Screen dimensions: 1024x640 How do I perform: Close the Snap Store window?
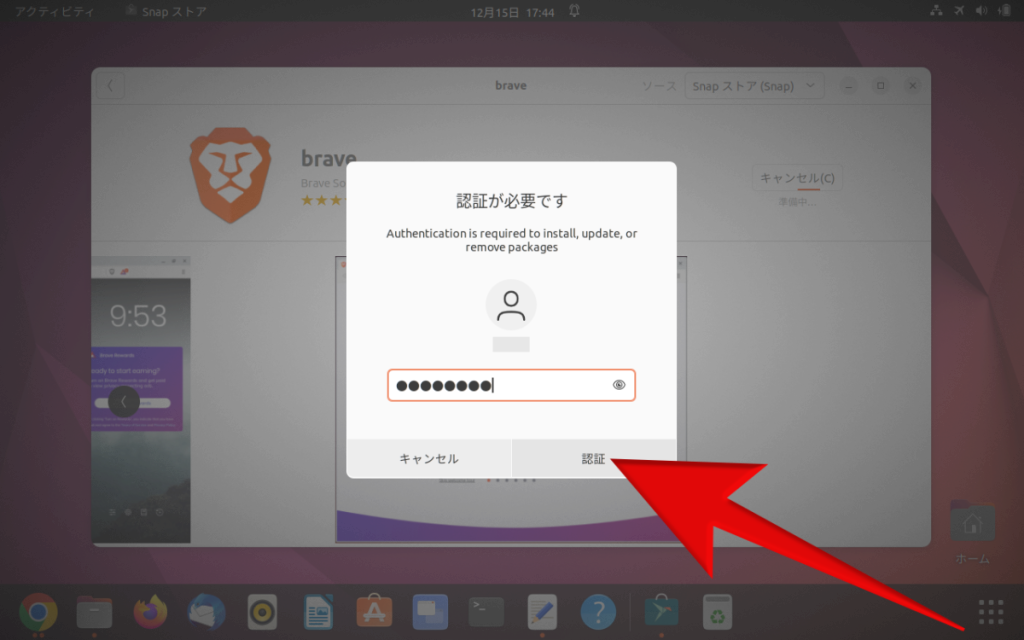click(x=912, y=86)
